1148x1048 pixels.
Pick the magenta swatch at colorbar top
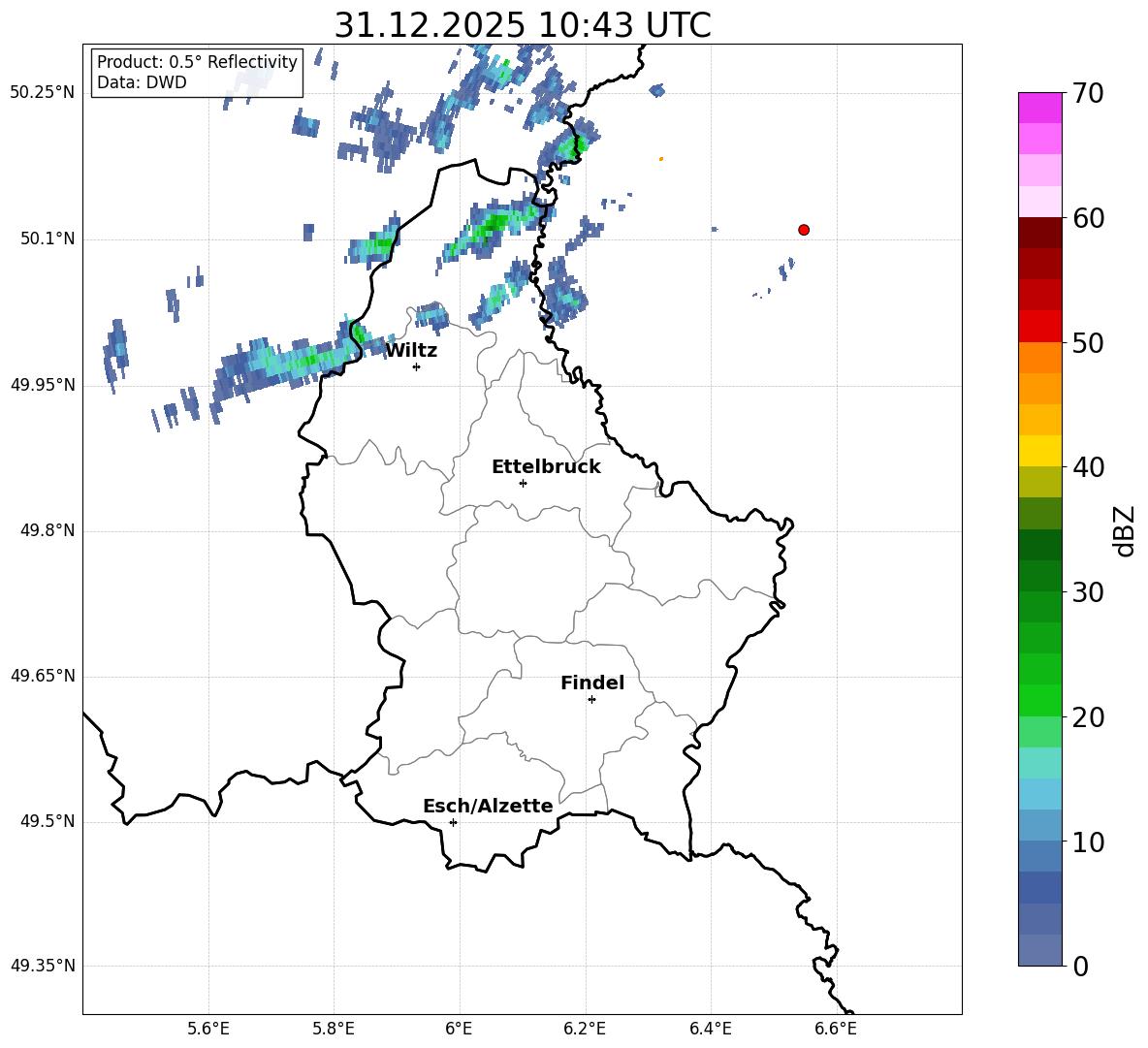[x=1039, y=108]
